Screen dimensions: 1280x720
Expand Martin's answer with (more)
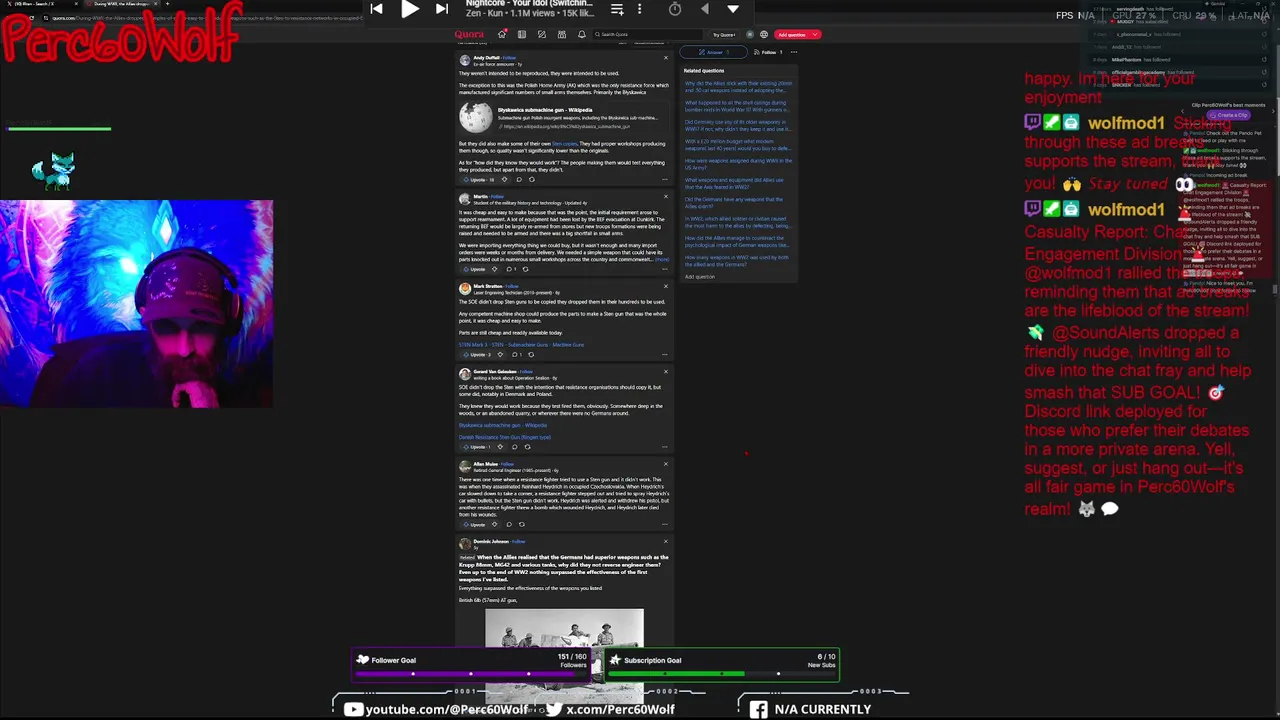pos(661,259)
